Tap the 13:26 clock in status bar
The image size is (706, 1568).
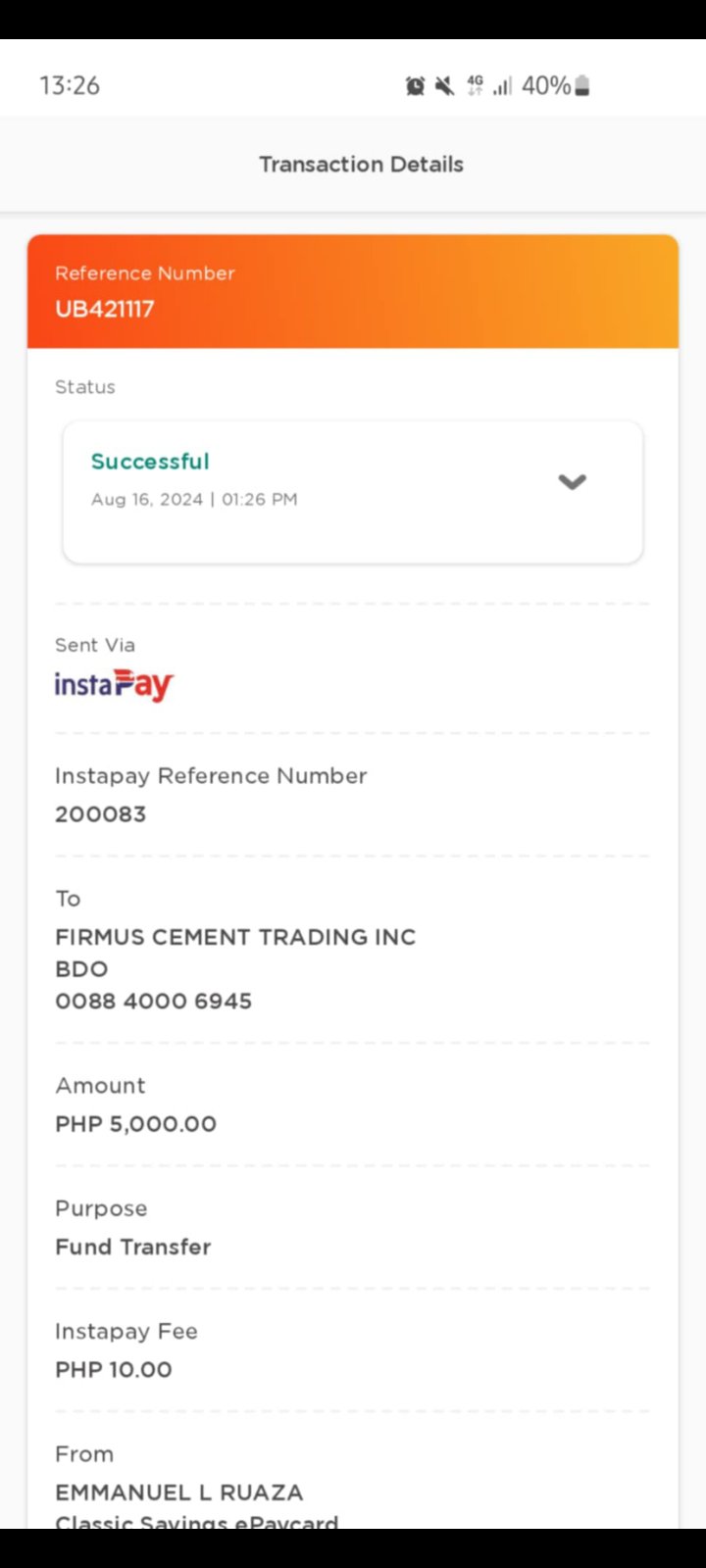point(70,85)
